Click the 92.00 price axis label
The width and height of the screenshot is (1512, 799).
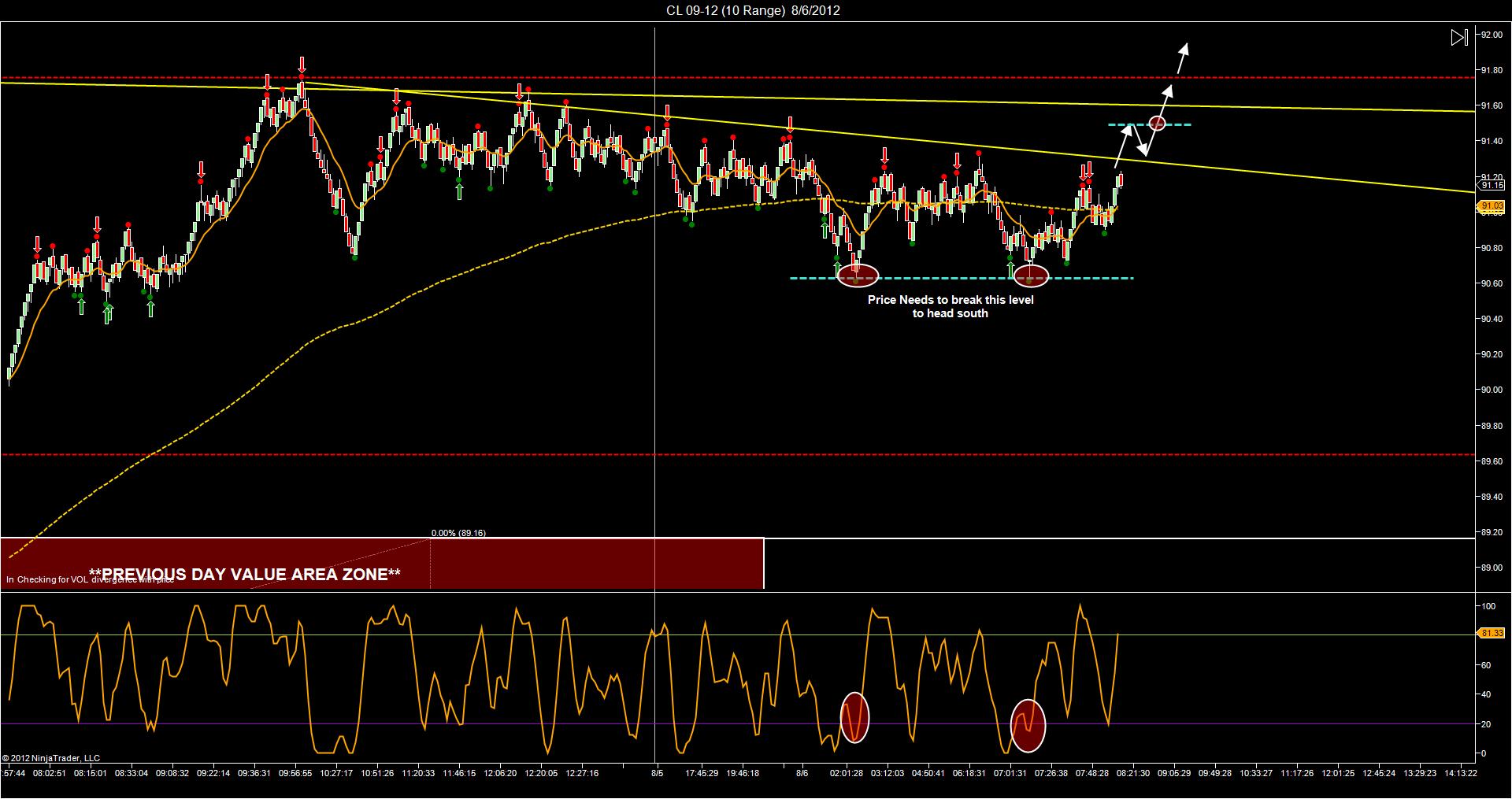(1492, 35)
